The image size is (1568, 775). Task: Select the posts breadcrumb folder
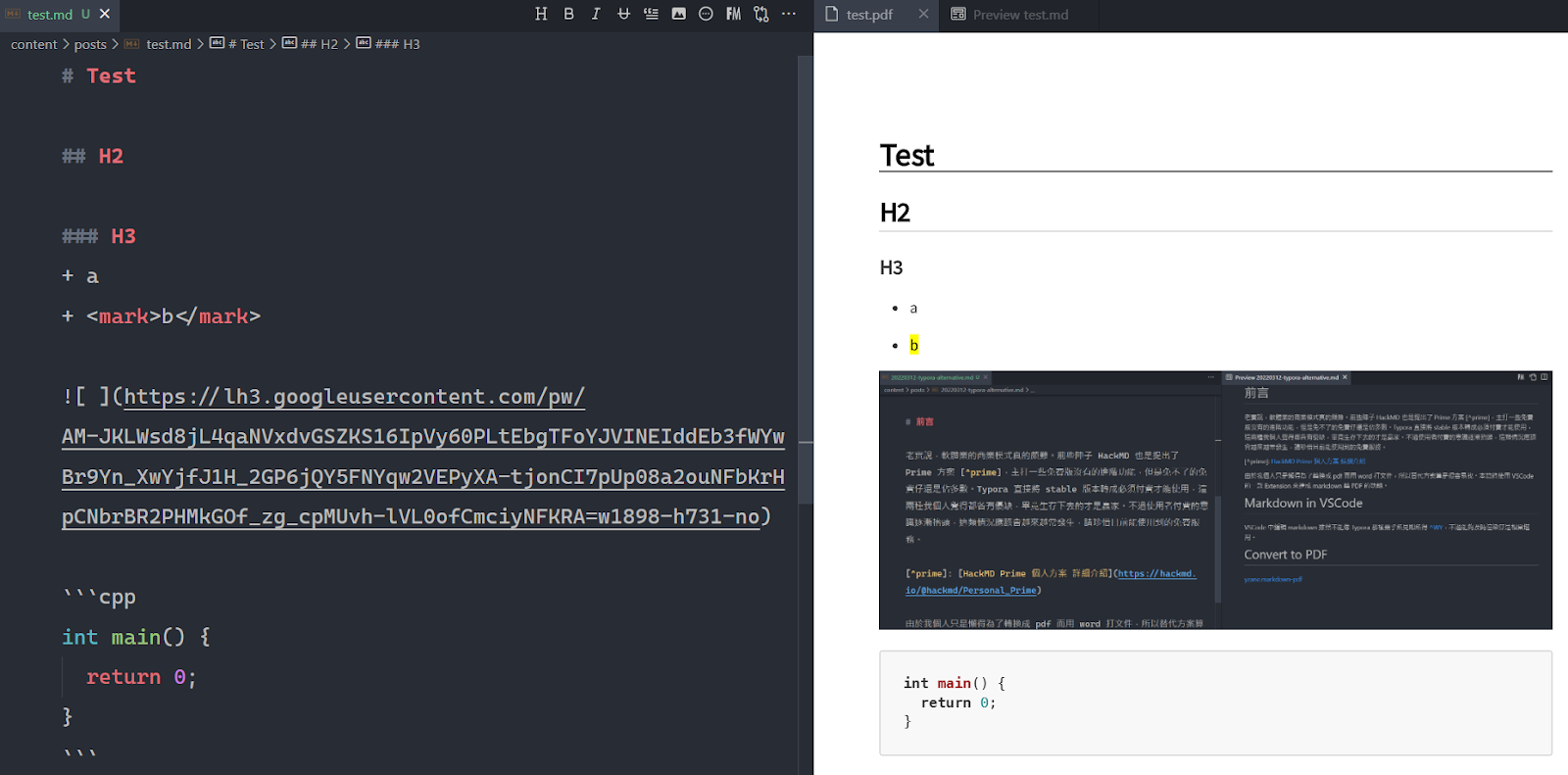pos(90,44)
